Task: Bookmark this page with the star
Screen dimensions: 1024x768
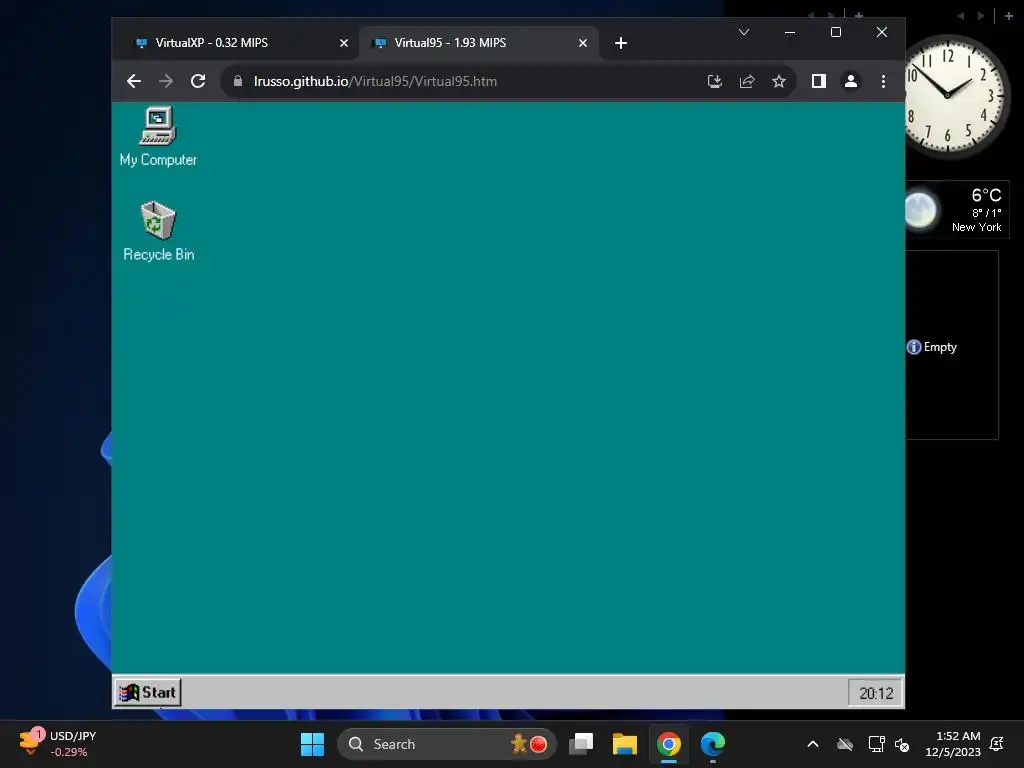Action: (778, 81)
